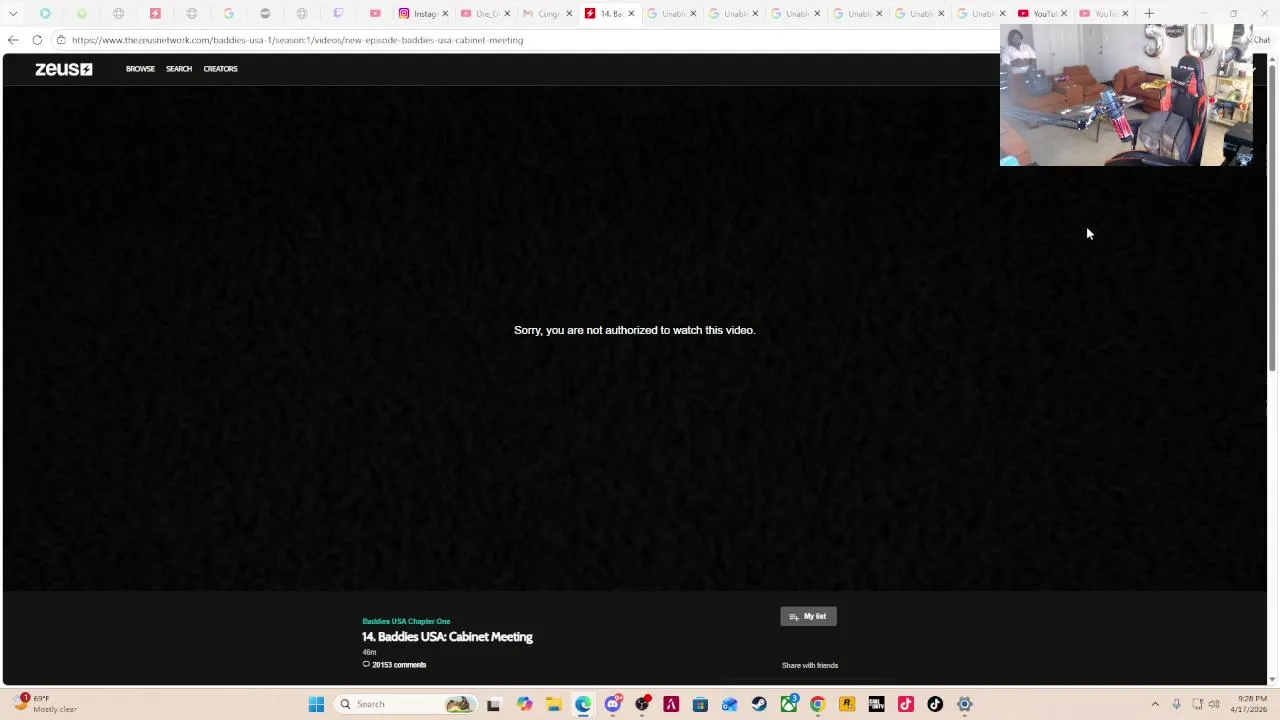Add the episode with My list button
Image resolution: width=1280 pixels, height=720 pixels.
808,616
